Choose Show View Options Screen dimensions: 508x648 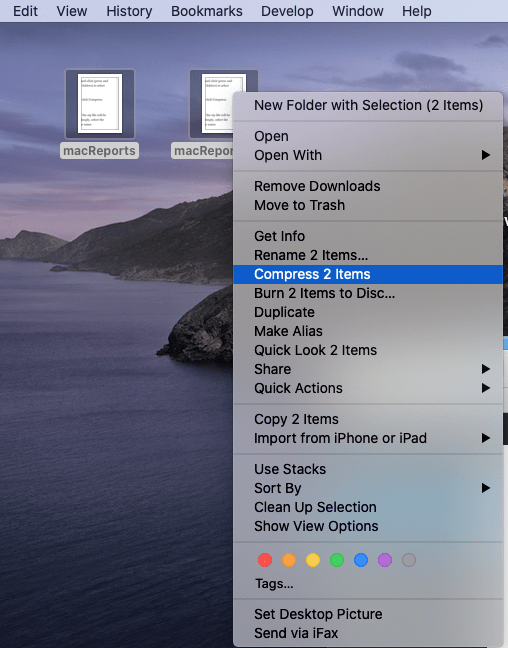click(368, 526)
